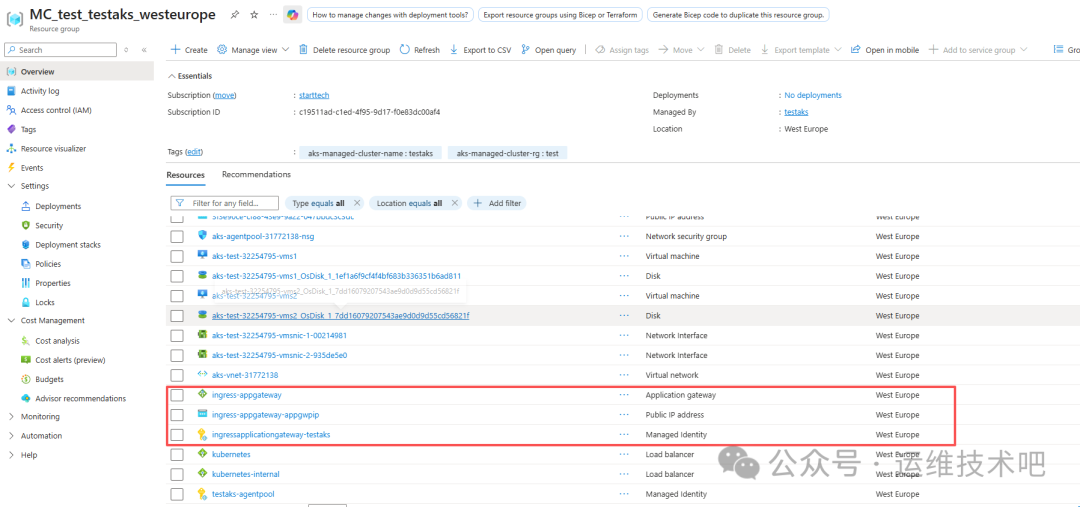Viewport: 1080px width, 507px height.
Task: Add resource group to favorites star
Action: click(254, 14)
